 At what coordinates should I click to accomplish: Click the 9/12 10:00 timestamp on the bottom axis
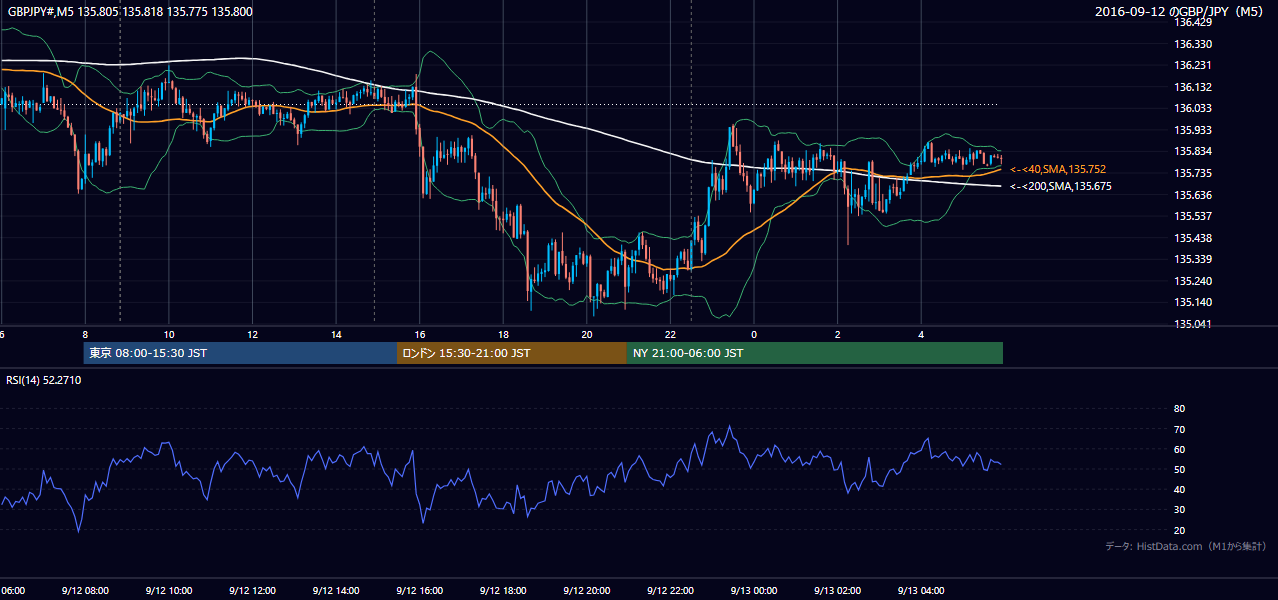click(168, 590)
